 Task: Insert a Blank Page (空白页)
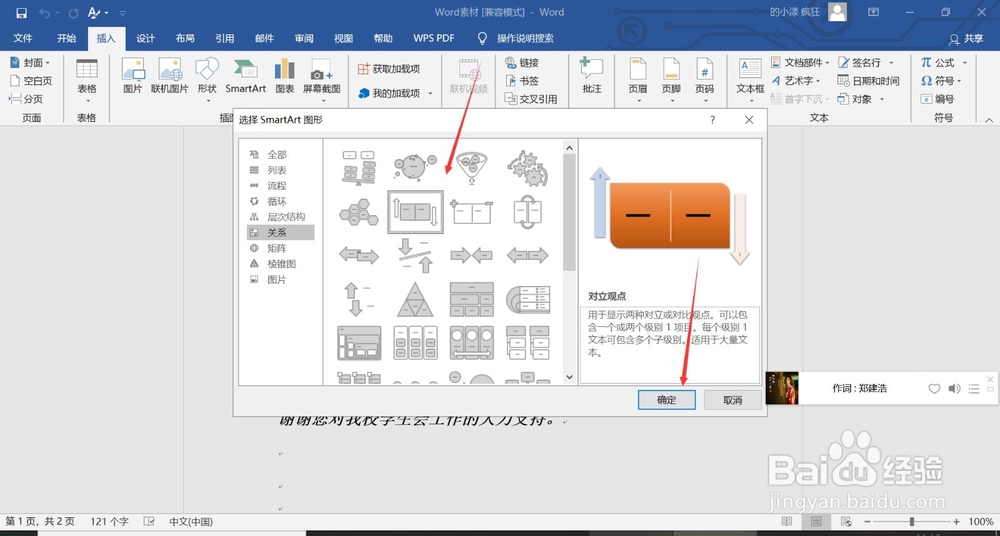coord(31,80)
